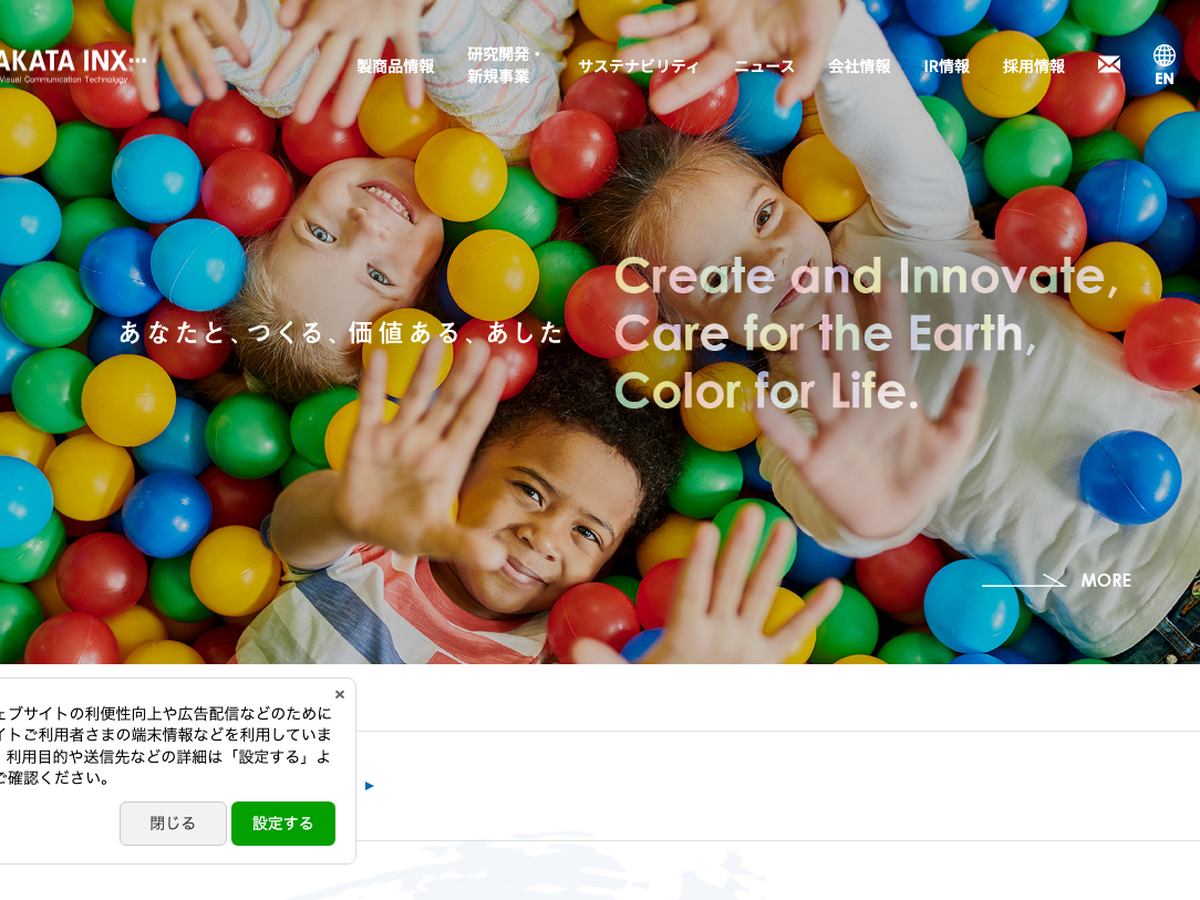Expand the IR情報 menu
1200x900 pixels.
click(x=946, y=66)
